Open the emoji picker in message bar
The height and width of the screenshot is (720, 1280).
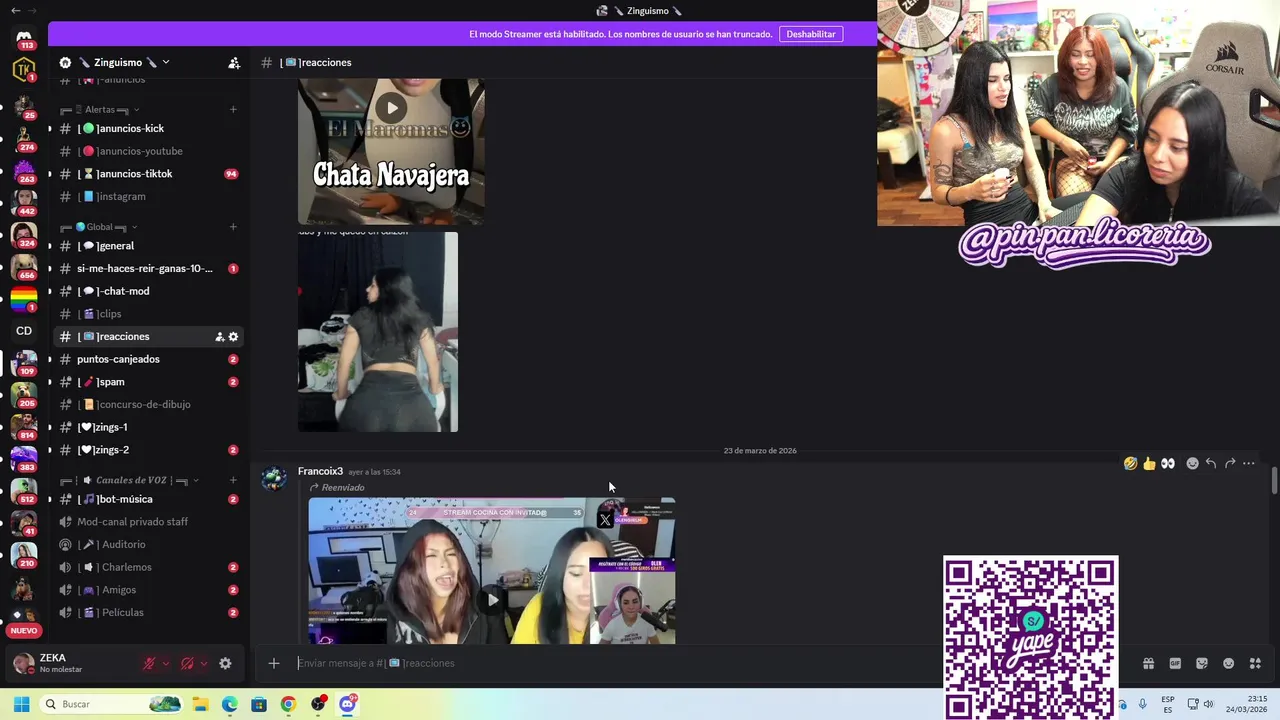coord(1229,663)
